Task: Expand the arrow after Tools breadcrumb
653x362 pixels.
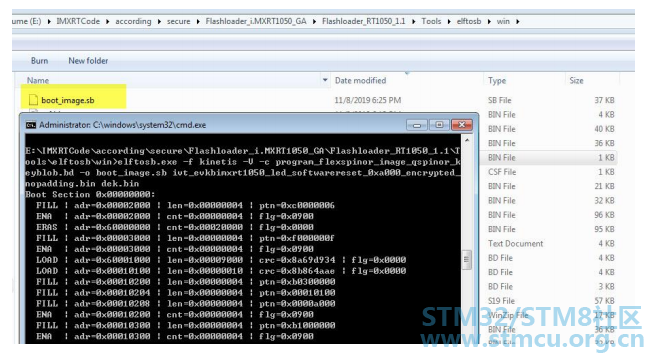Action: click(449, 21)
